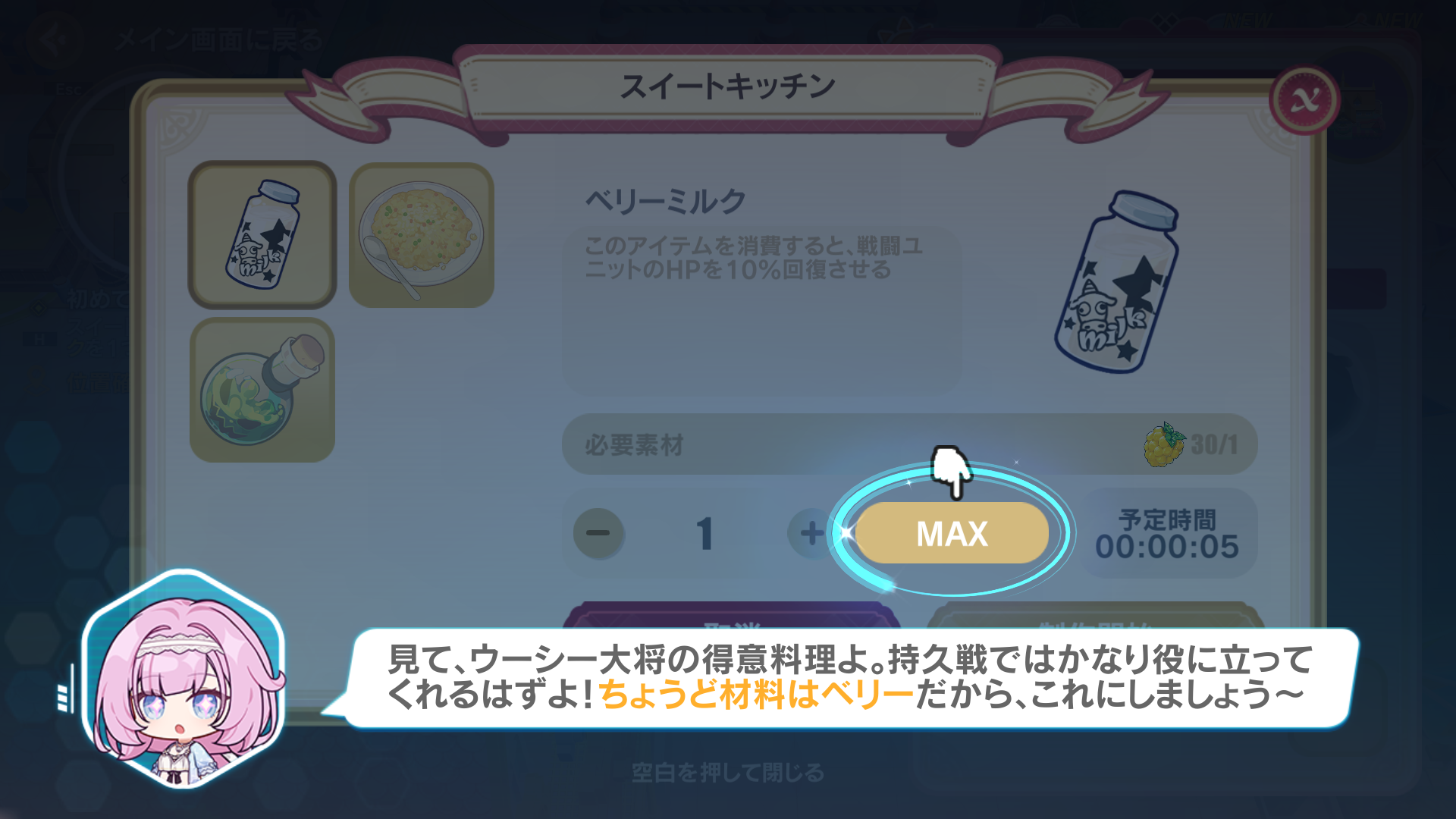Click the 予定時間 00:00:05 timer box

coord(1167,533)
